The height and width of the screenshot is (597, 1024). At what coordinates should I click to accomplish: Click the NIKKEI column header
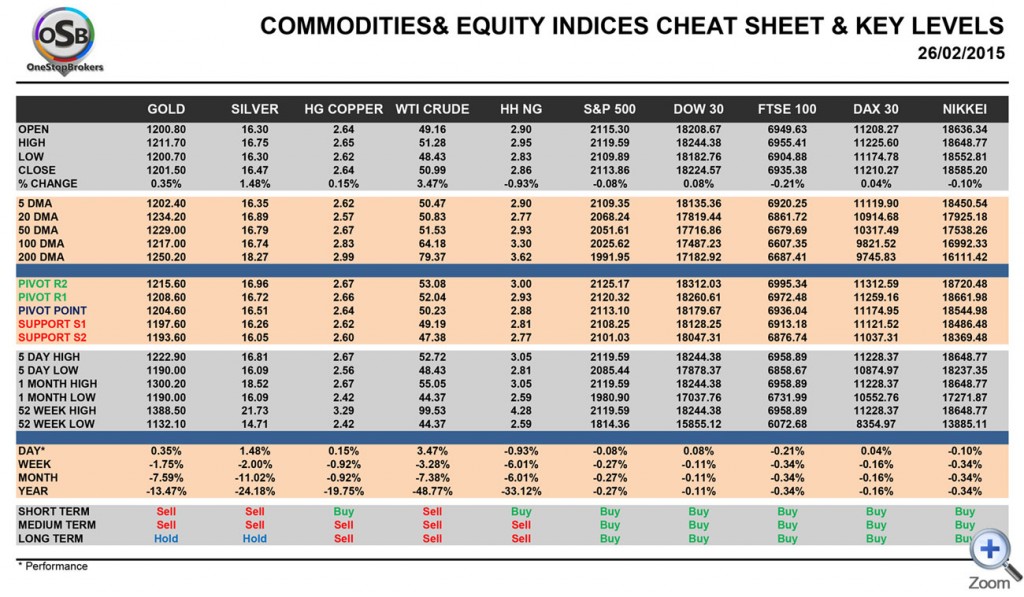tap(964, 108)
